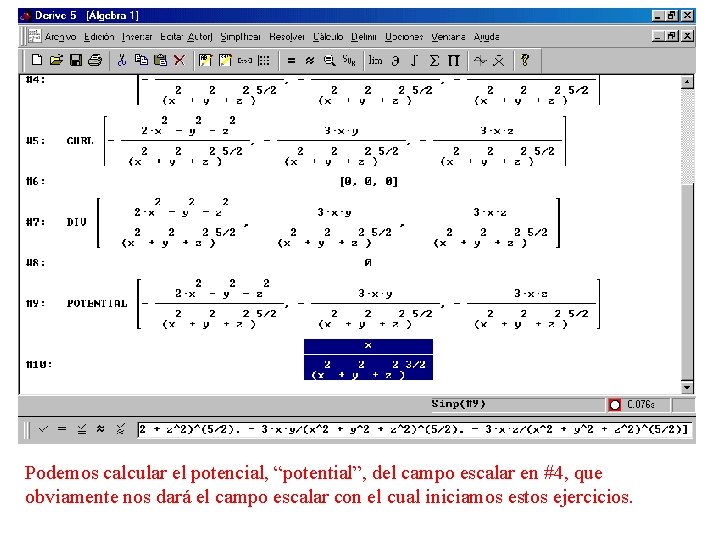Select the DIV expression #7
The image size is (720, 540).
[314, 222]
